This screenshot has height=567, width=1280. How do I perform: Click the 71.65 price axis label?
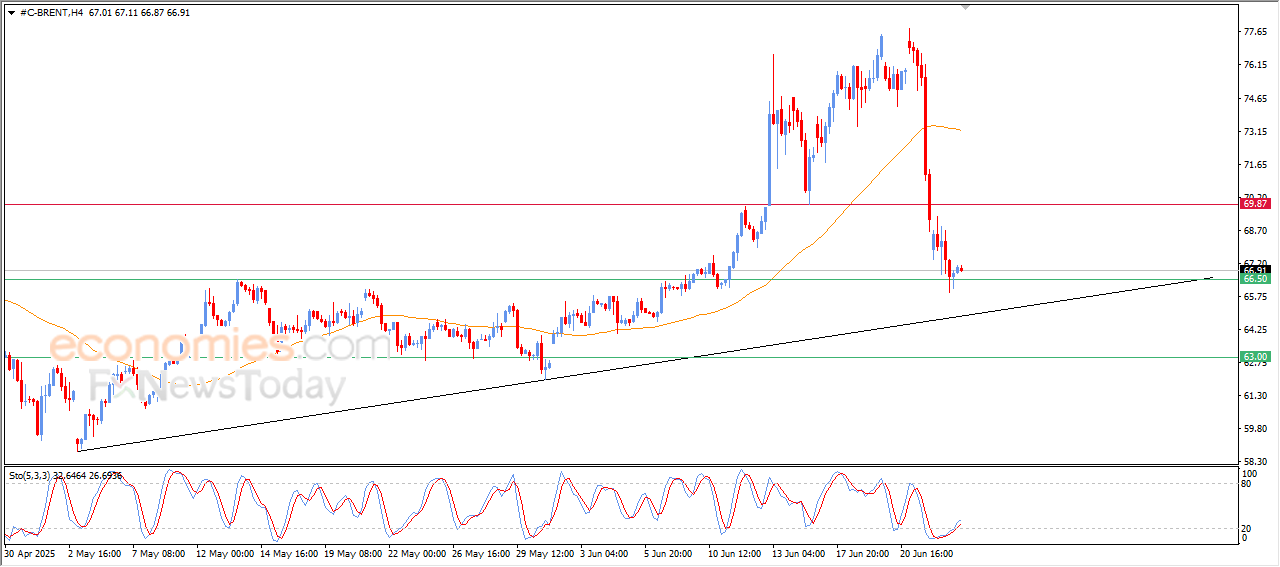1255,164
